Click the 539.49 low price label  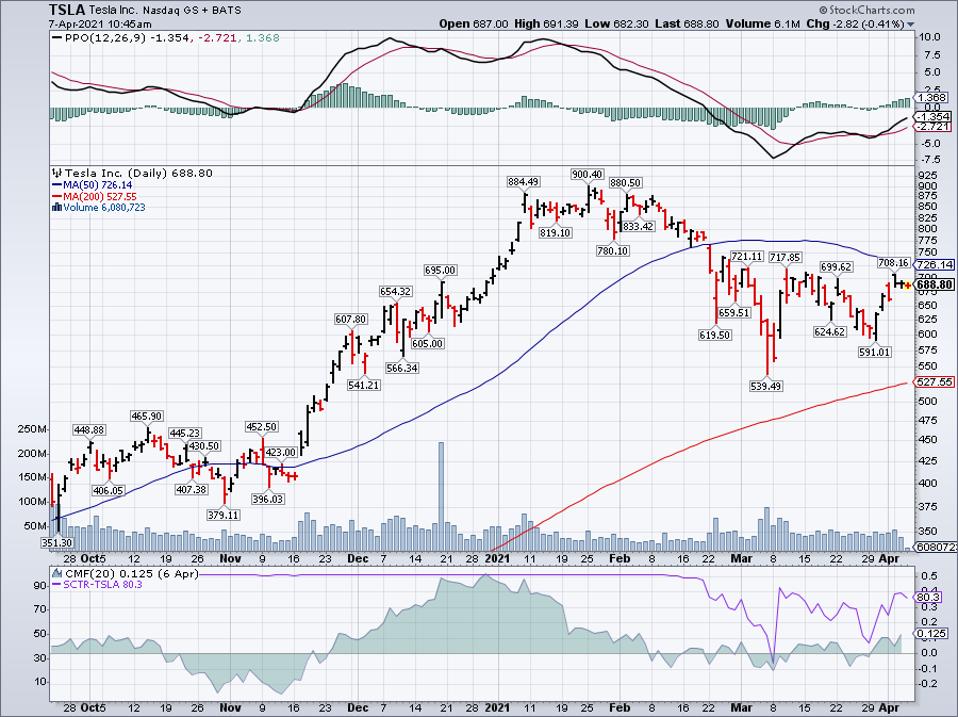[x=766, y=386]
